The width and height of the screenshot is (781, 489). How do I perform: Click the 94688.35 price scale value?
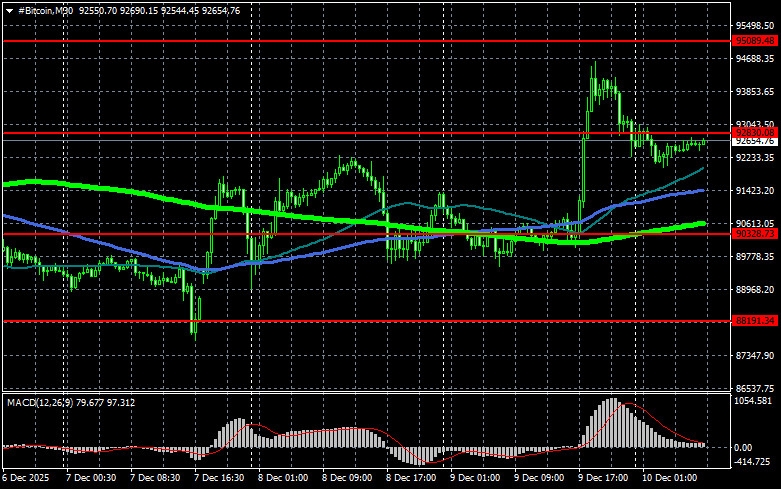pos(755,59)
